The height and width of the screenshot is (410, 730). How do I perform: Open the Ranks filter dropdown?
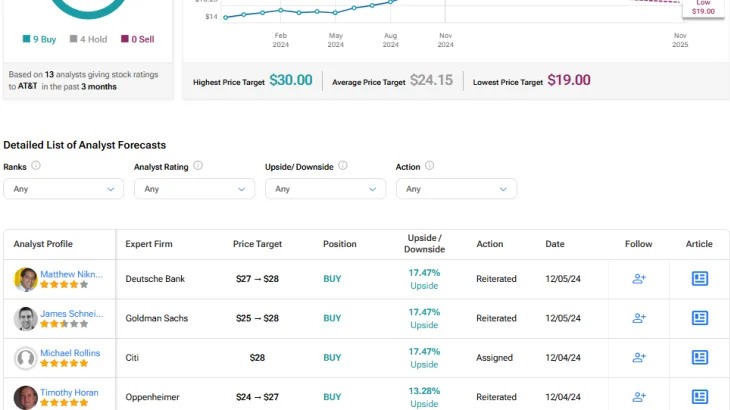coord(63,189)
